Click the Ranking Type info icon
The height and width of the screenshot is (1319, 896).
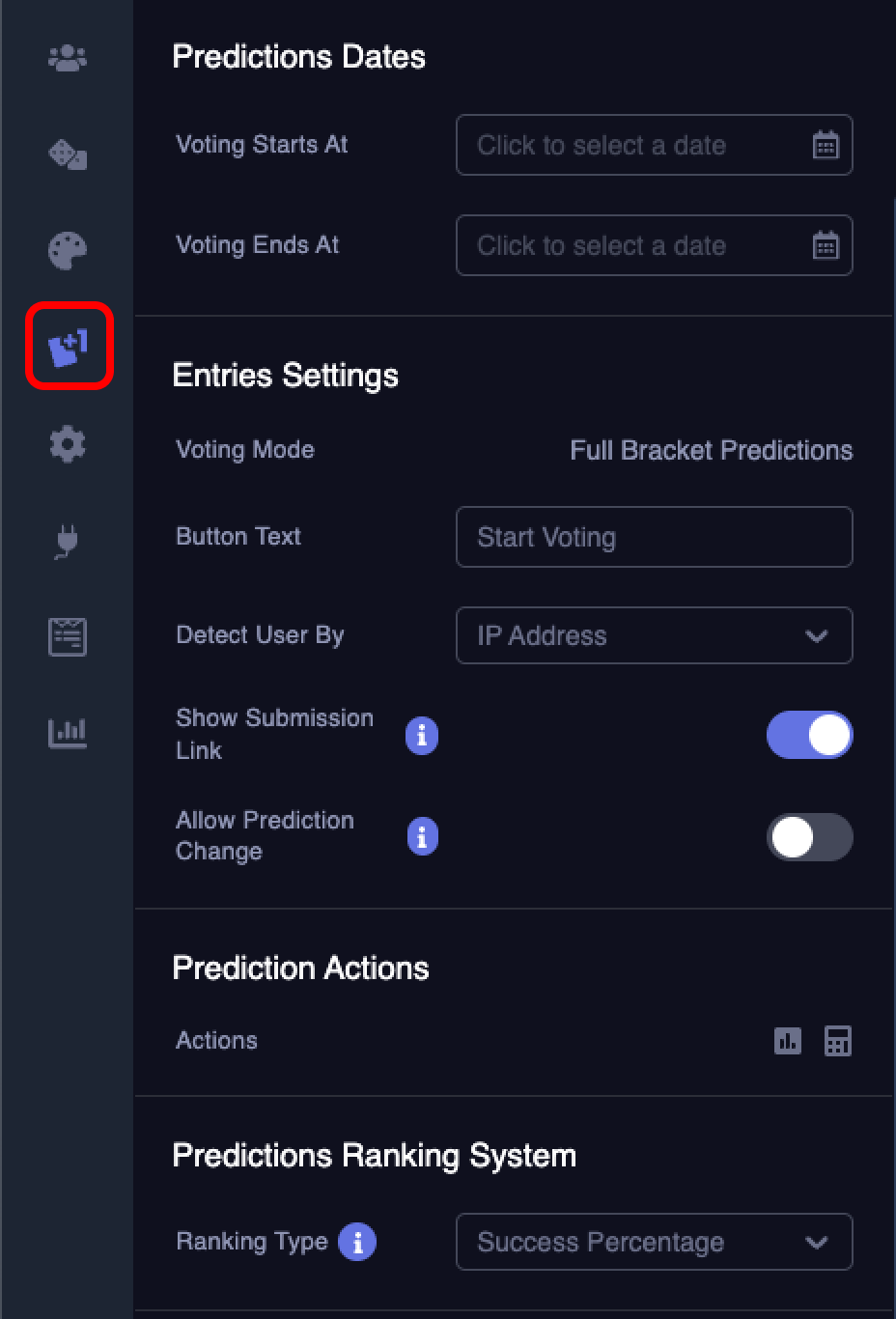click(x=357, y=1242)
